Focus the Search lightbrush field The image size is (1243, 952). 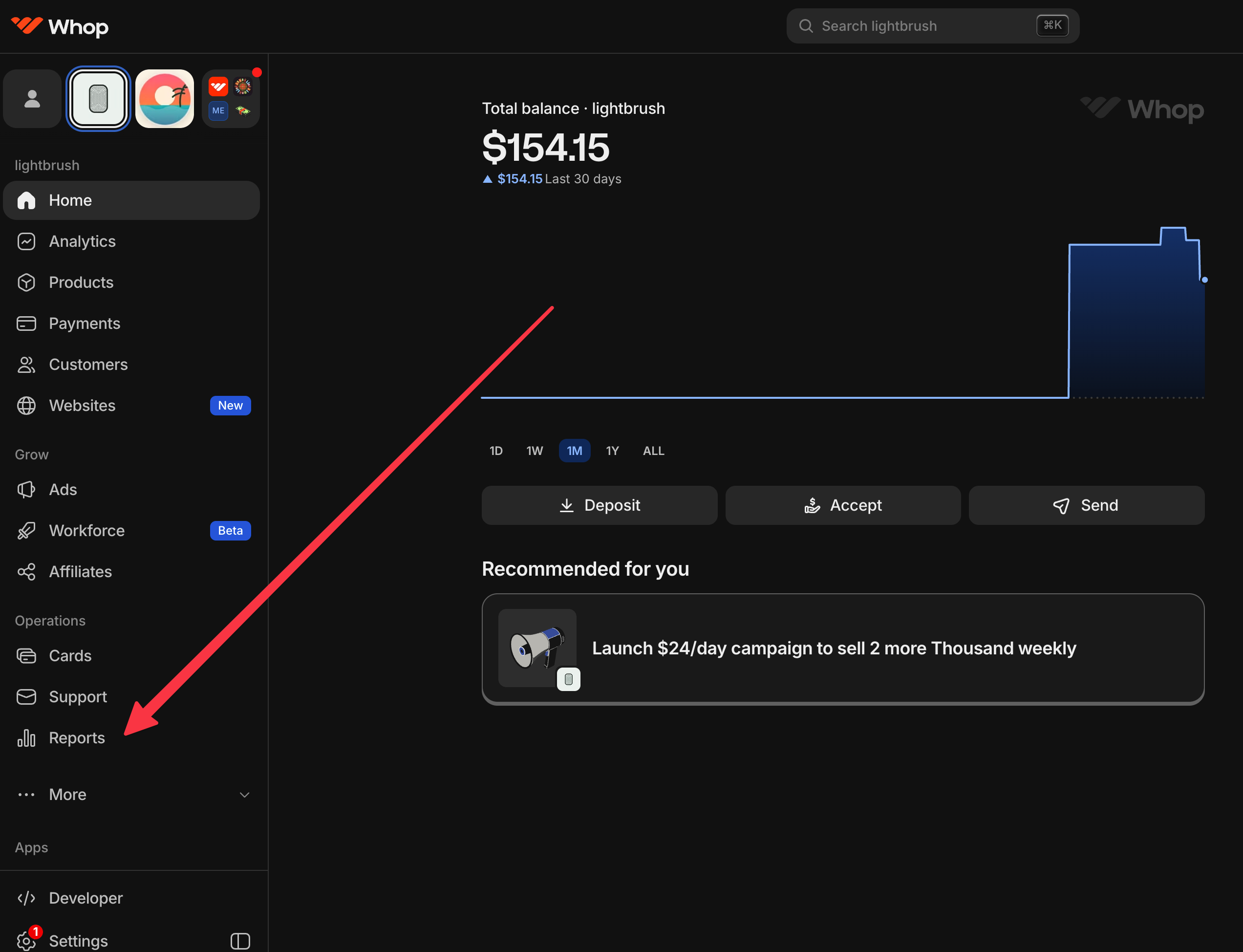click(x=933, y=26)
